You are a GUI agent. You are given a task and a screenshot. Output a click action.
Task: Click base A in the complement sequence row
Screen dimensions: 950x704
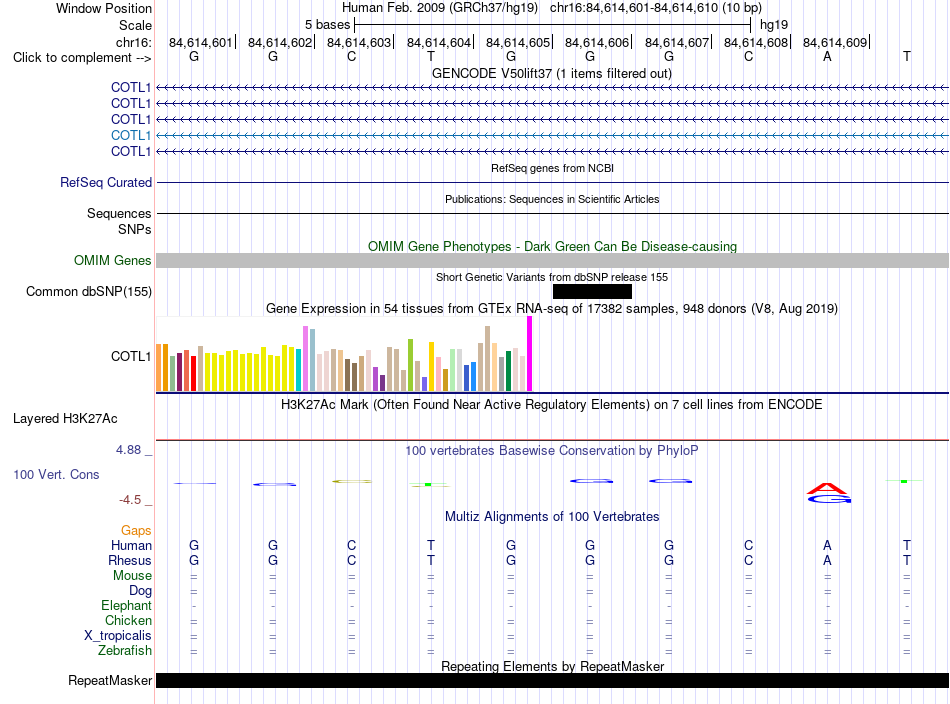[827, 56]
